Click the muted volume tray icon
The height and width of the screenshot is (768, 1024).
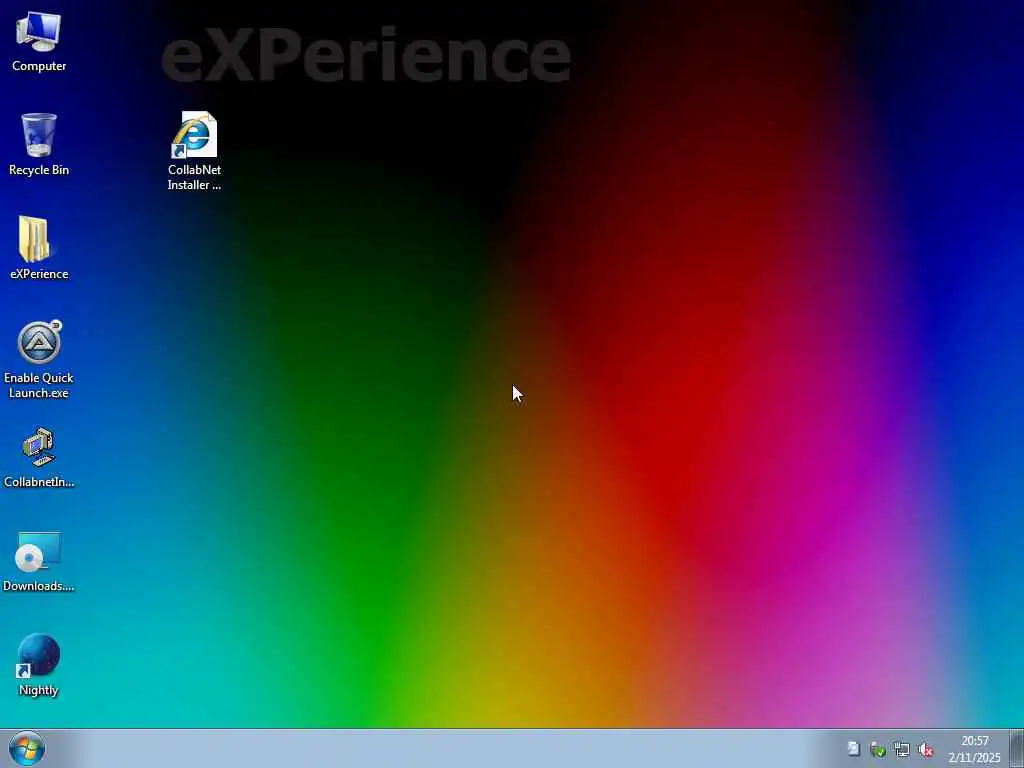[926, 750]
